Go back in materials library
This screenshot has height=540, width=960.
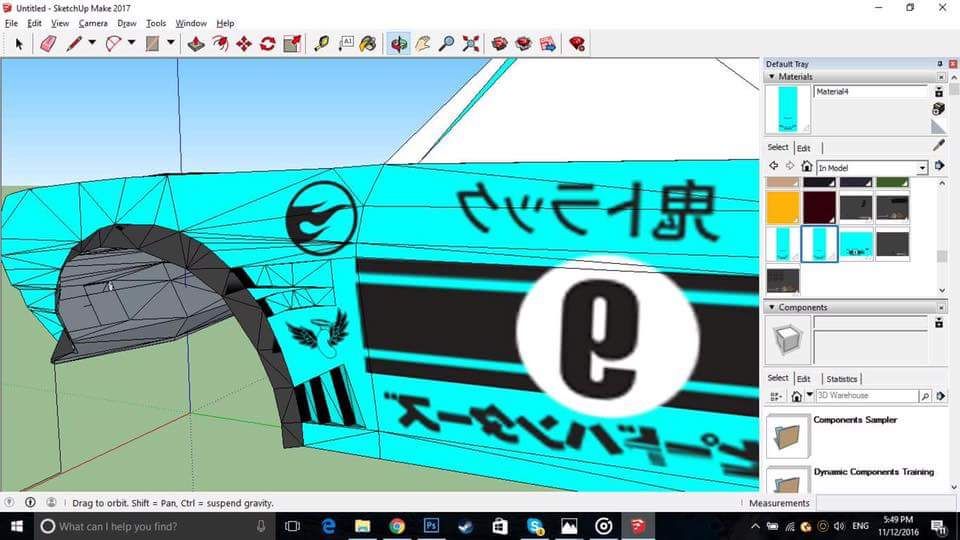[774, 166]
